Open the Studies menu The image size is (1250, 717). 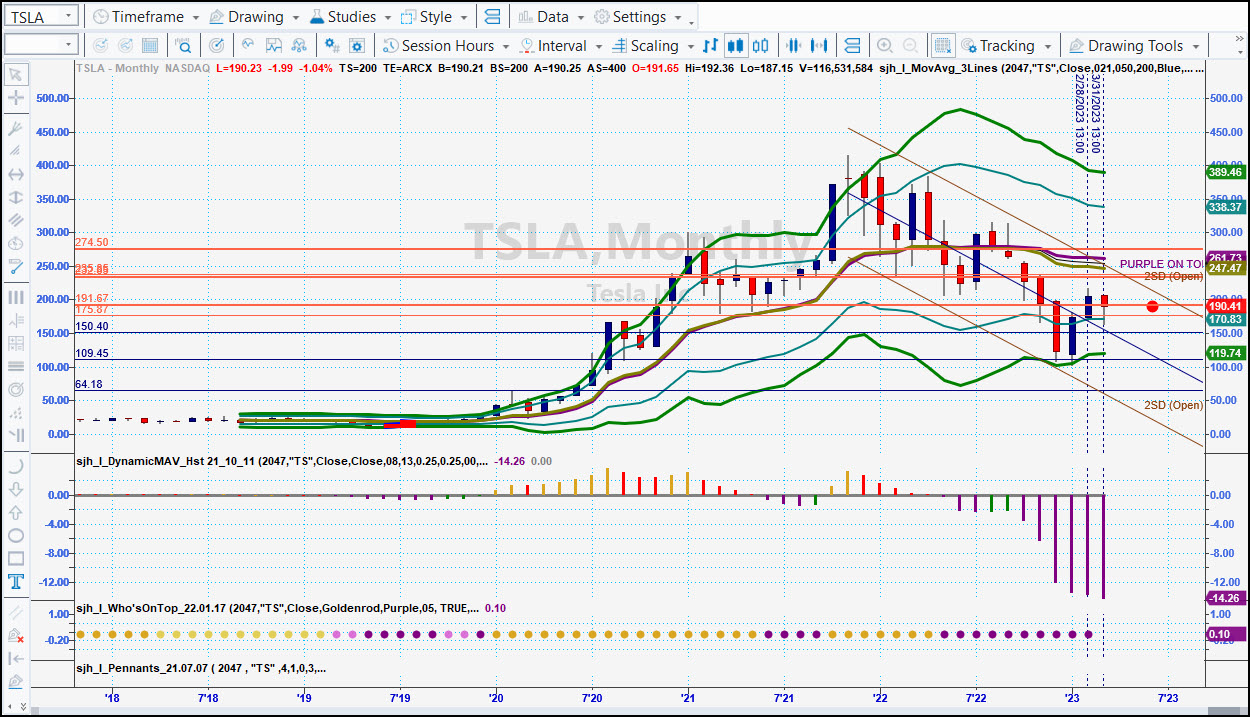click(350, 17)
